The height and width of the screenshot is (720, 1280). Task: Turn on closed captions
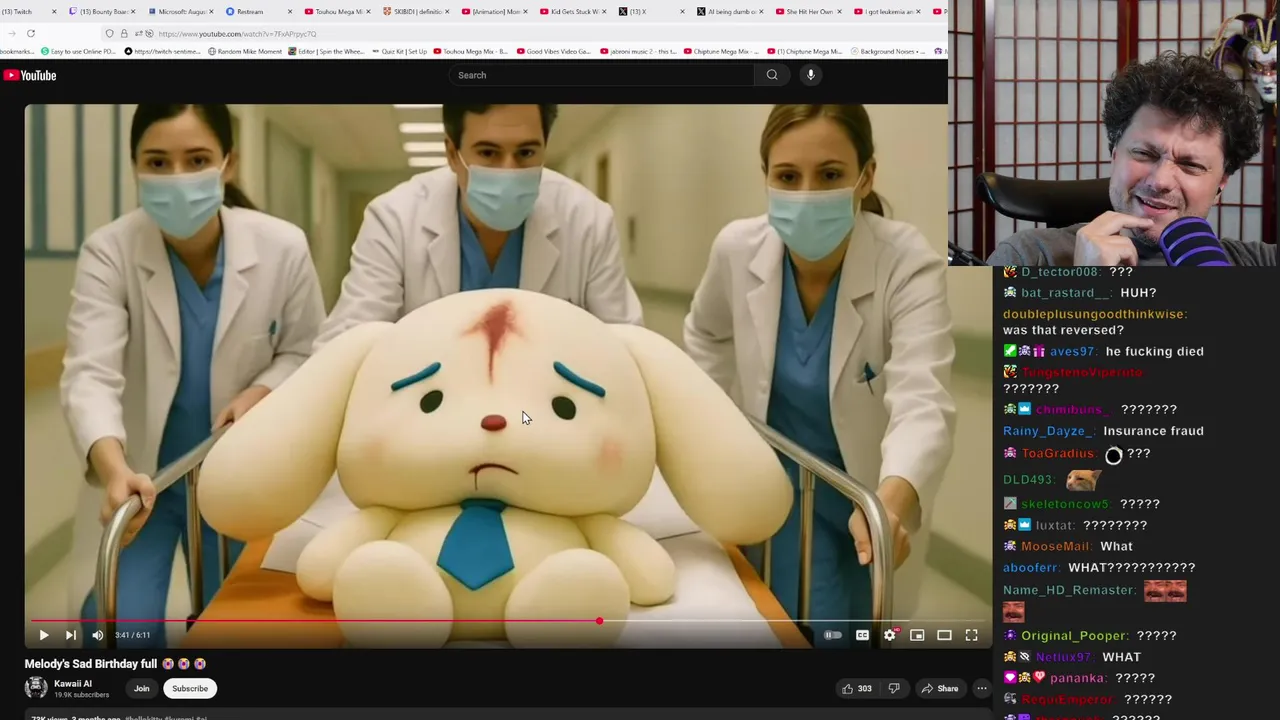[x=862, y=635]
